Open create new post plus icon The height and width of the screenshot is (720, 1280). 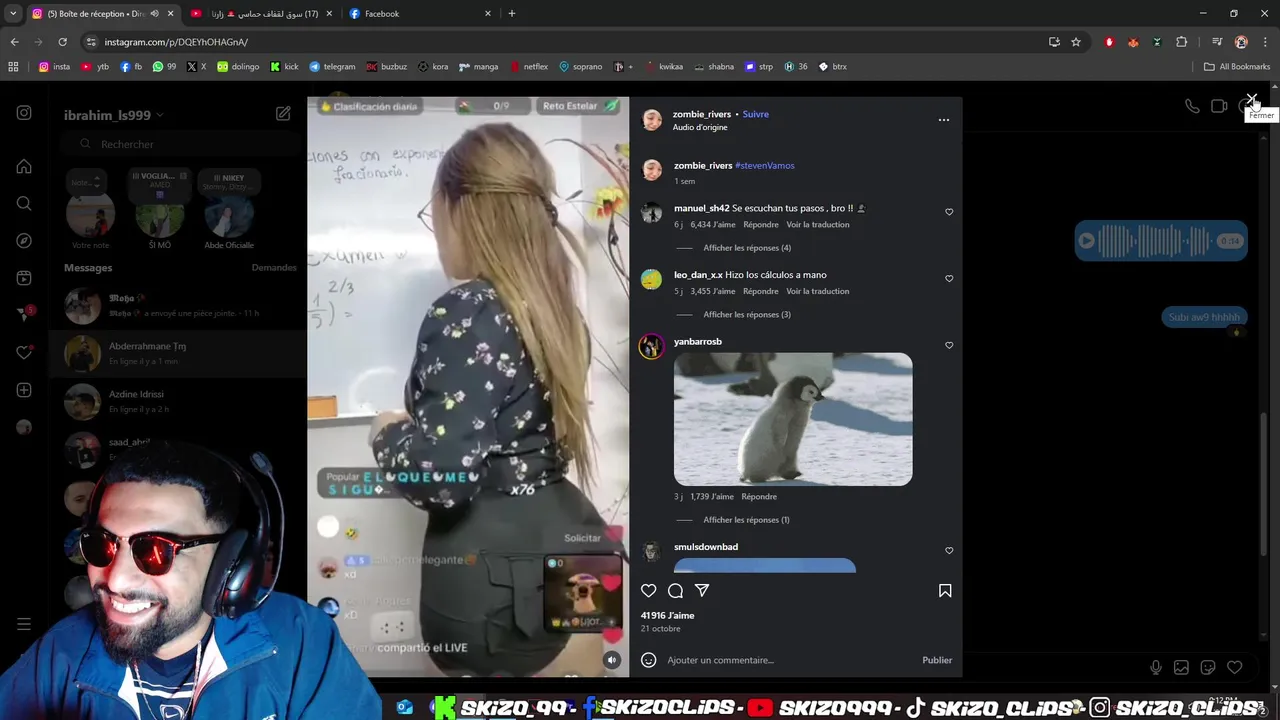point(24,390)
